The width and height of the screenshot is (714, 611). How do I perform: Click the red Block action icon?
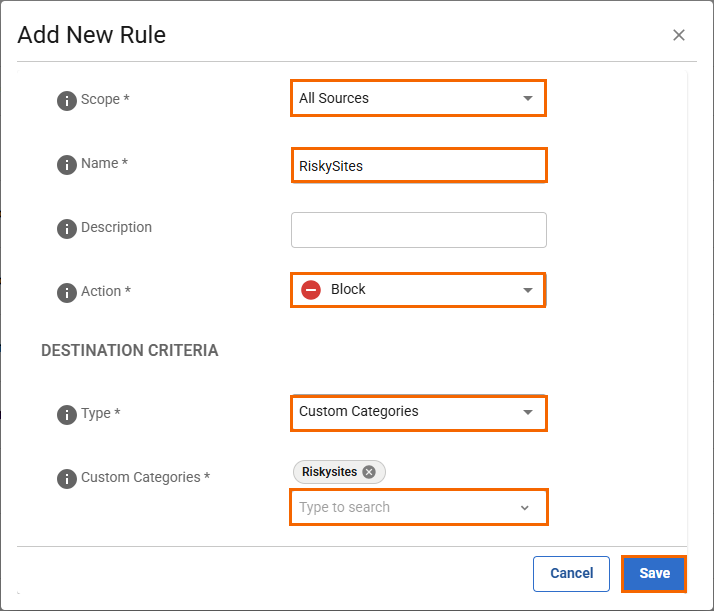pos(311,290)
